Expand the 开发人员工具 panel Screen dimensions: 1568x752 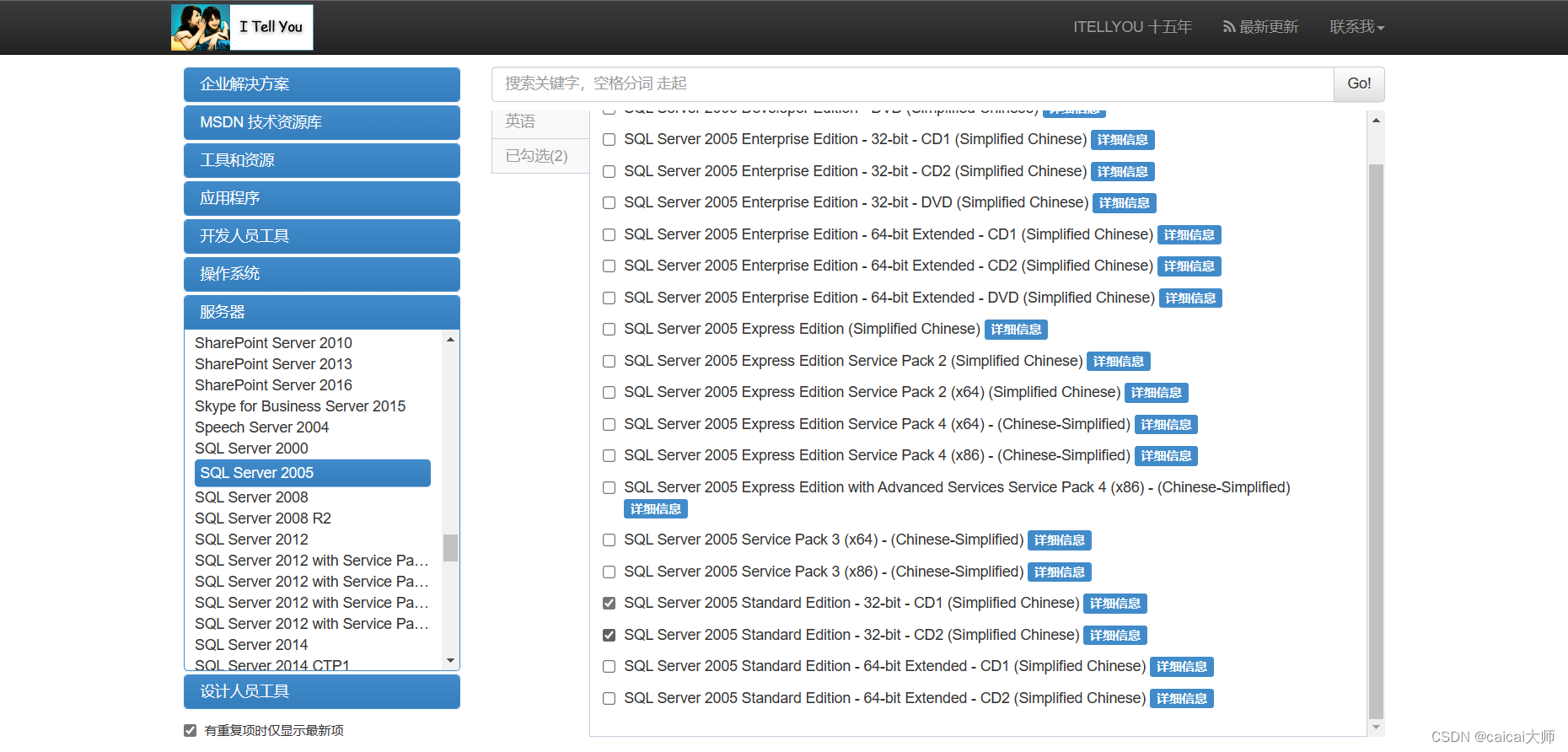322,236
